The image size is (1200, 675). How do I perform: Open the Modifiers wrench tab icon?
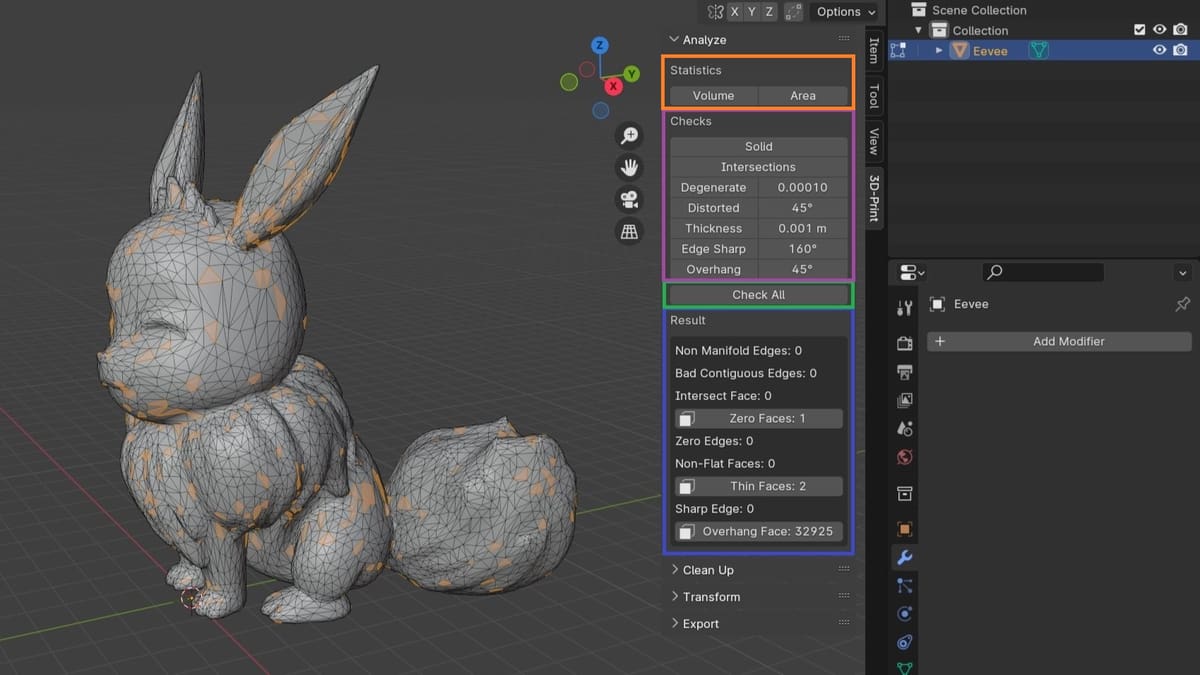(x=905, y=558)
